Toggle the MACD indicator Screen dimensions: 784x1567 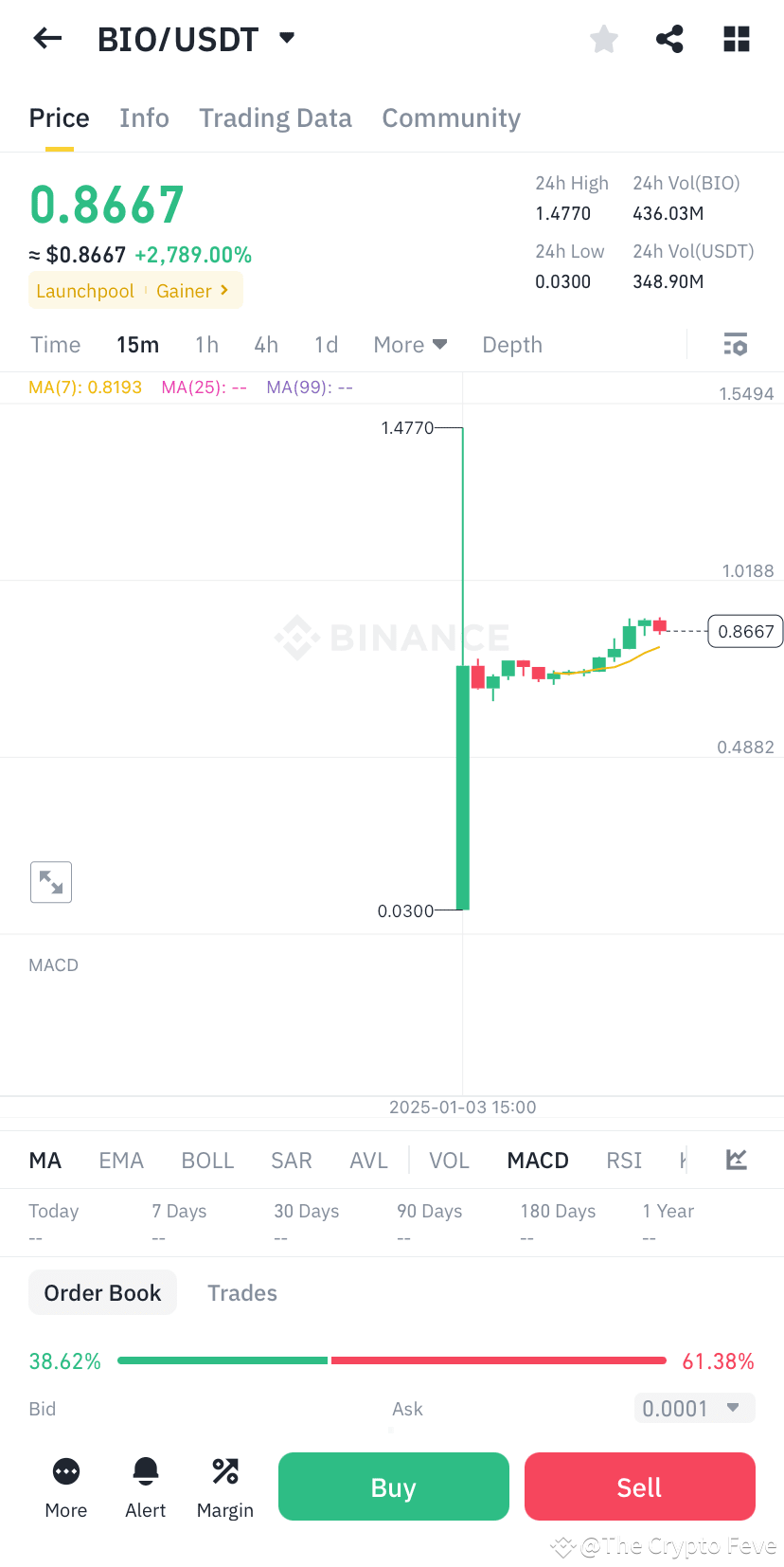point(537,1160)
